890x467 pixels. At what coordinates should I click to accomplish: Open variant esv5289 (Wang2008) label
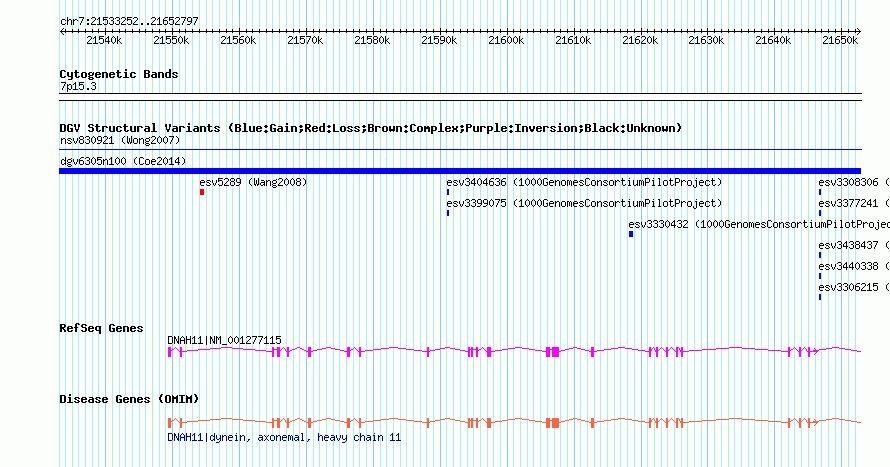click(253, 182)
